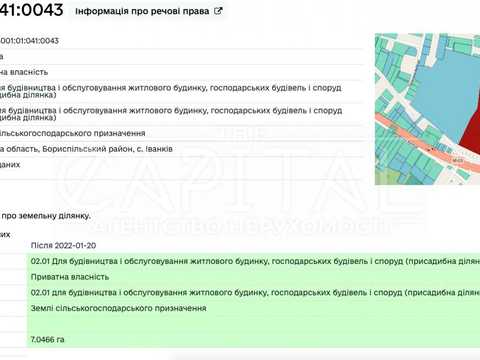Select the Бориспільський район, с. Іванків address text
480x360 pixels.
click(x=108, y=149)
